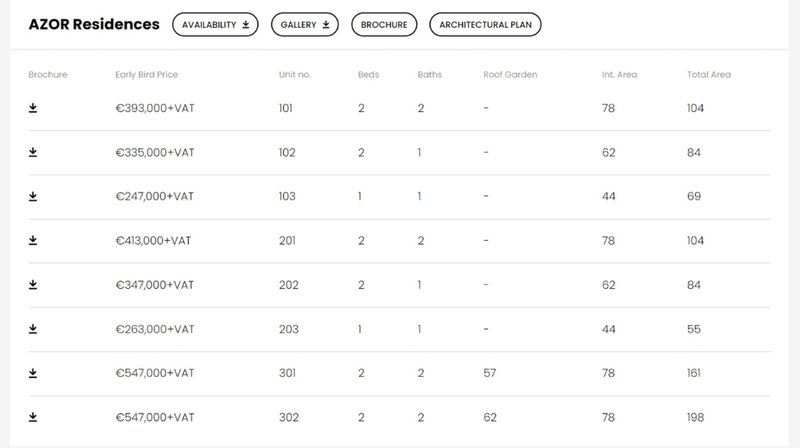Download brochure for unit 301
Screen dimensions: 800x448
click(x=33, y=374)
